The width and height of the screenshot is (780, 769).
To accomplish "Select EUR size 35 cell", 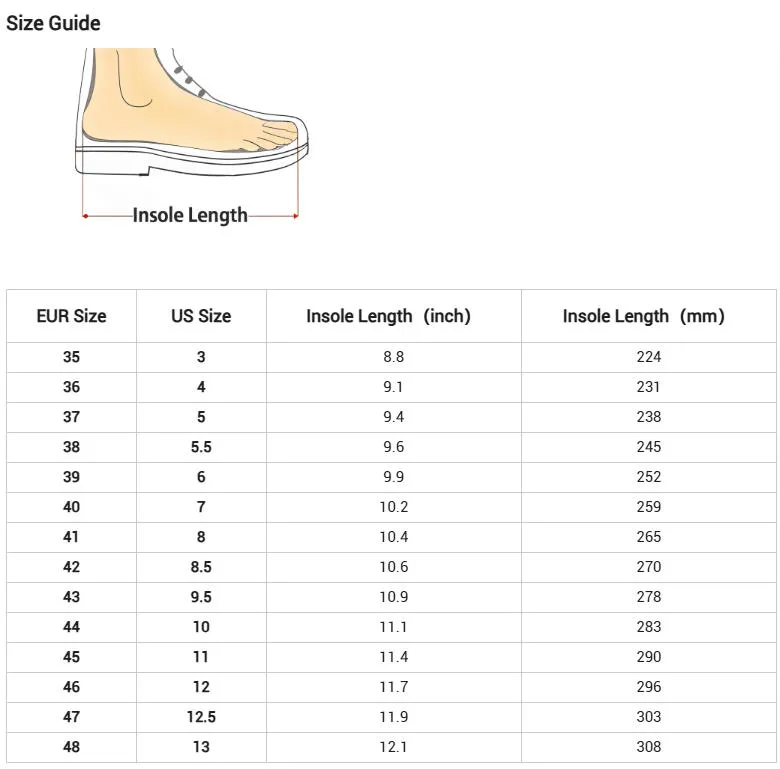I will pos(71,357).
